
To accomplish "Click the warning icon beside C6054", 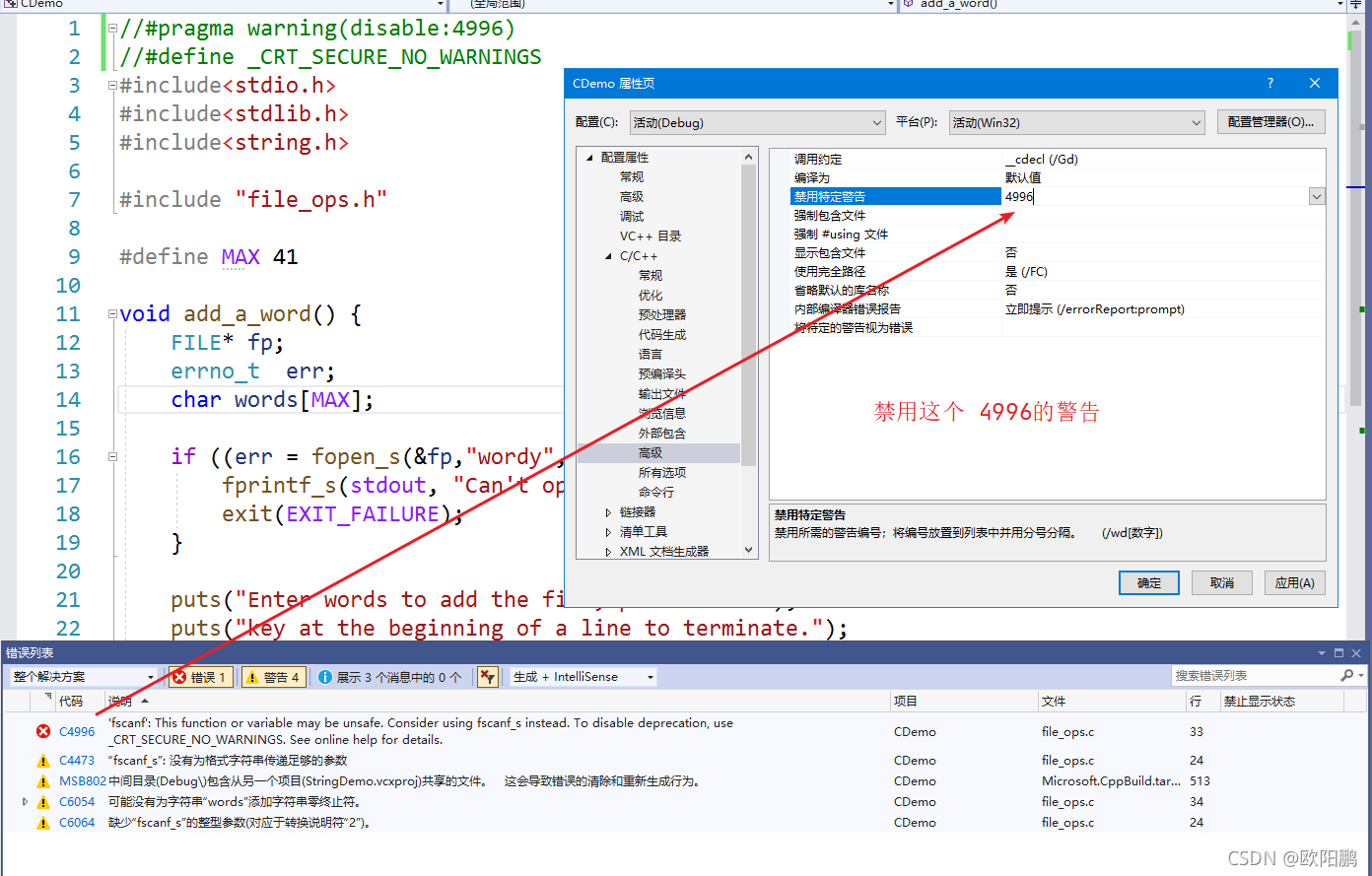I will coord(43,802).
